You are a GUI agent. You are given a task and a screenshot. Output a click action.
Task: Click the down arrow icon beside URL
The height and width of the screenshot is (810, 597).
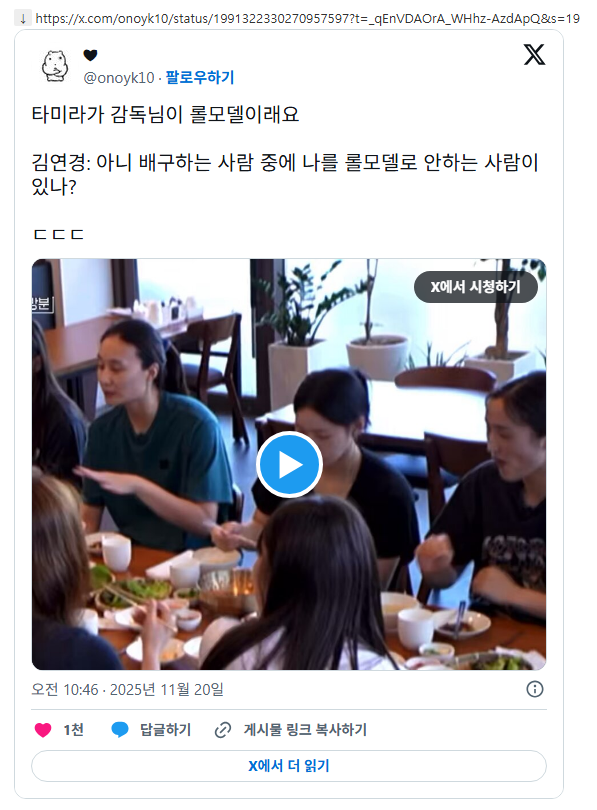click(23, 19)
